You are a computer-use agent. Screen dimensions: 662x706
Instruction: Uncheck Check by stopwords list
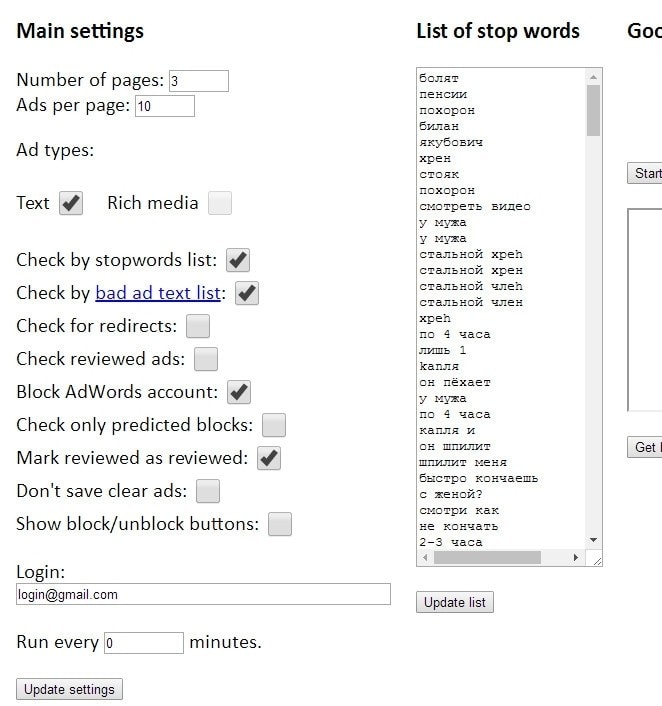237,261
